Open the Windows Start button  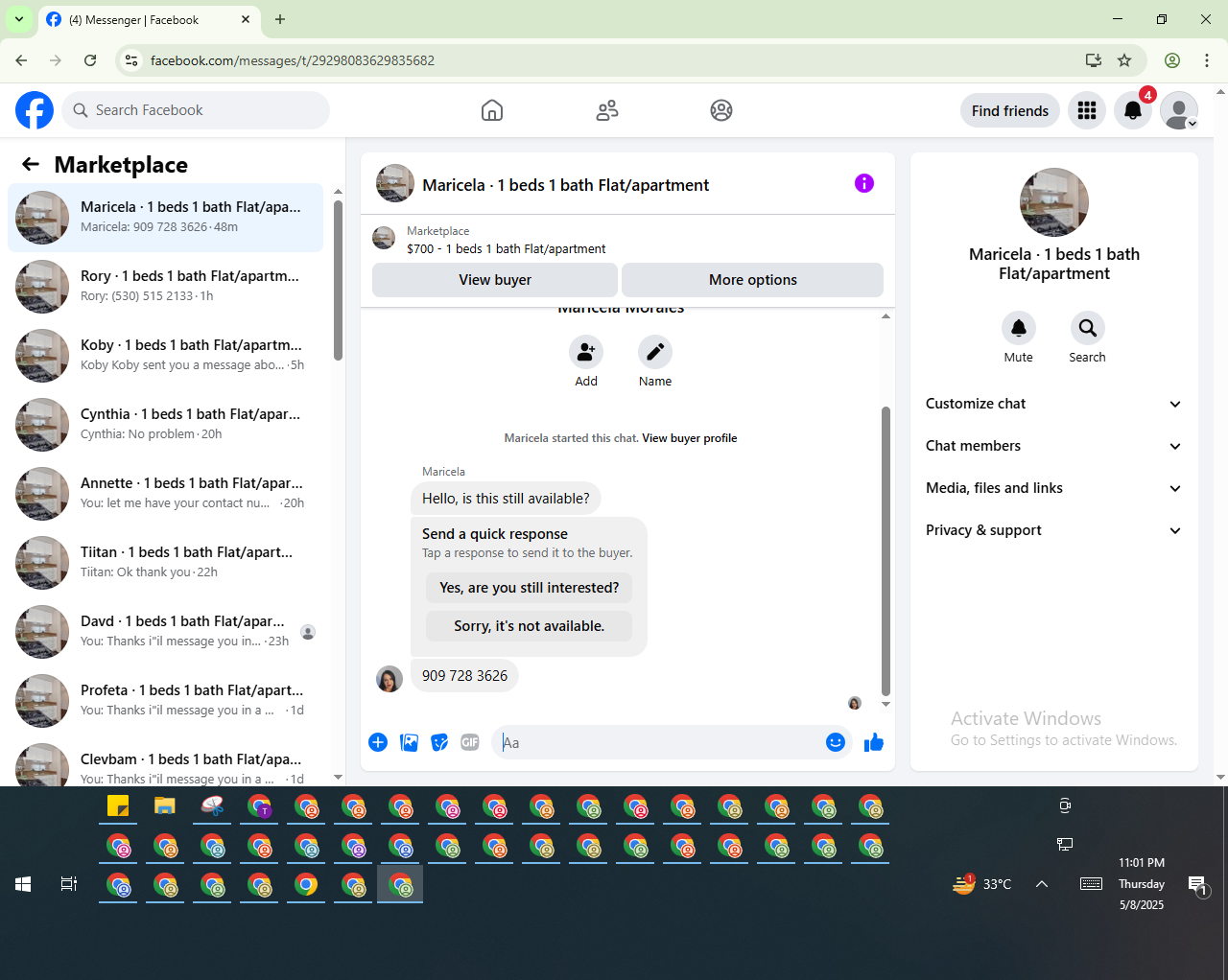coord(23,884)
